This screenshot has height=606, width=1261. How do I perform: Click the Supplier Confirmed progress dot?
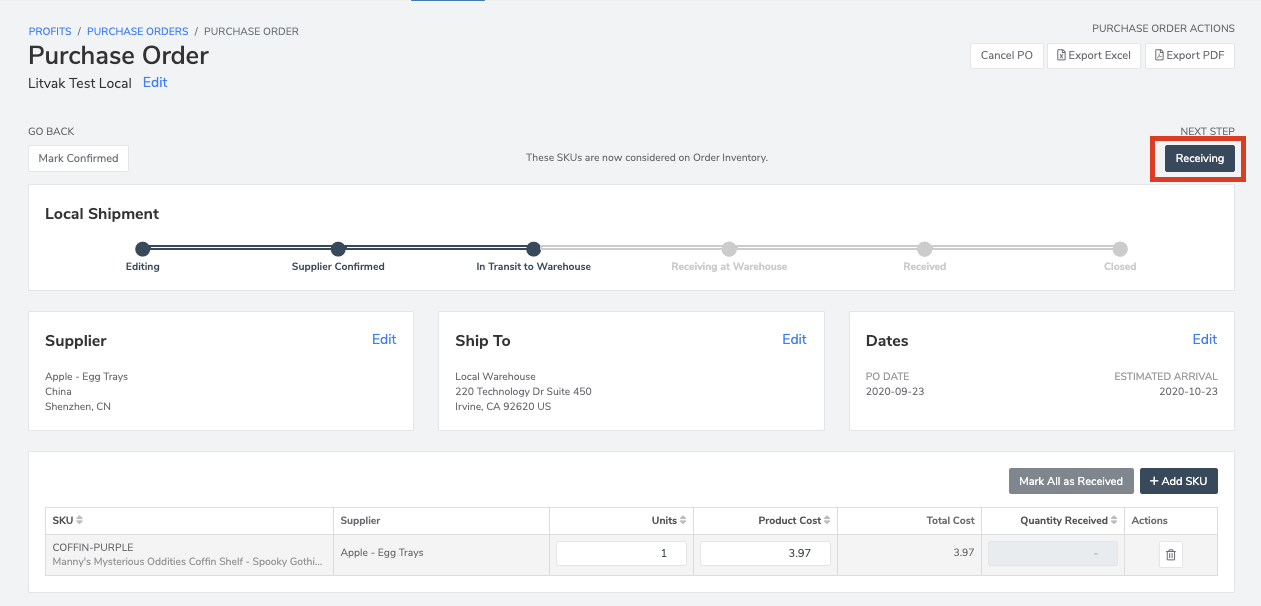pos(338,249)
